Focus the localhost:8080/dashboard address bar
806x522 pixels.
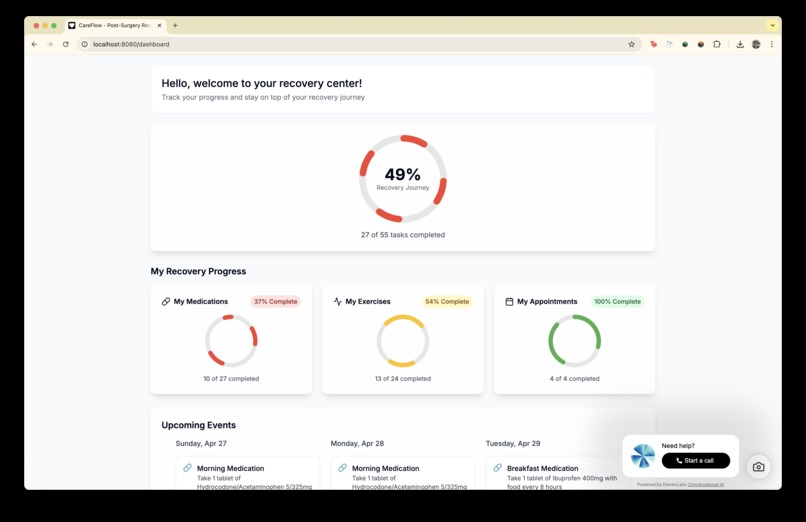[x=360, y=44]
